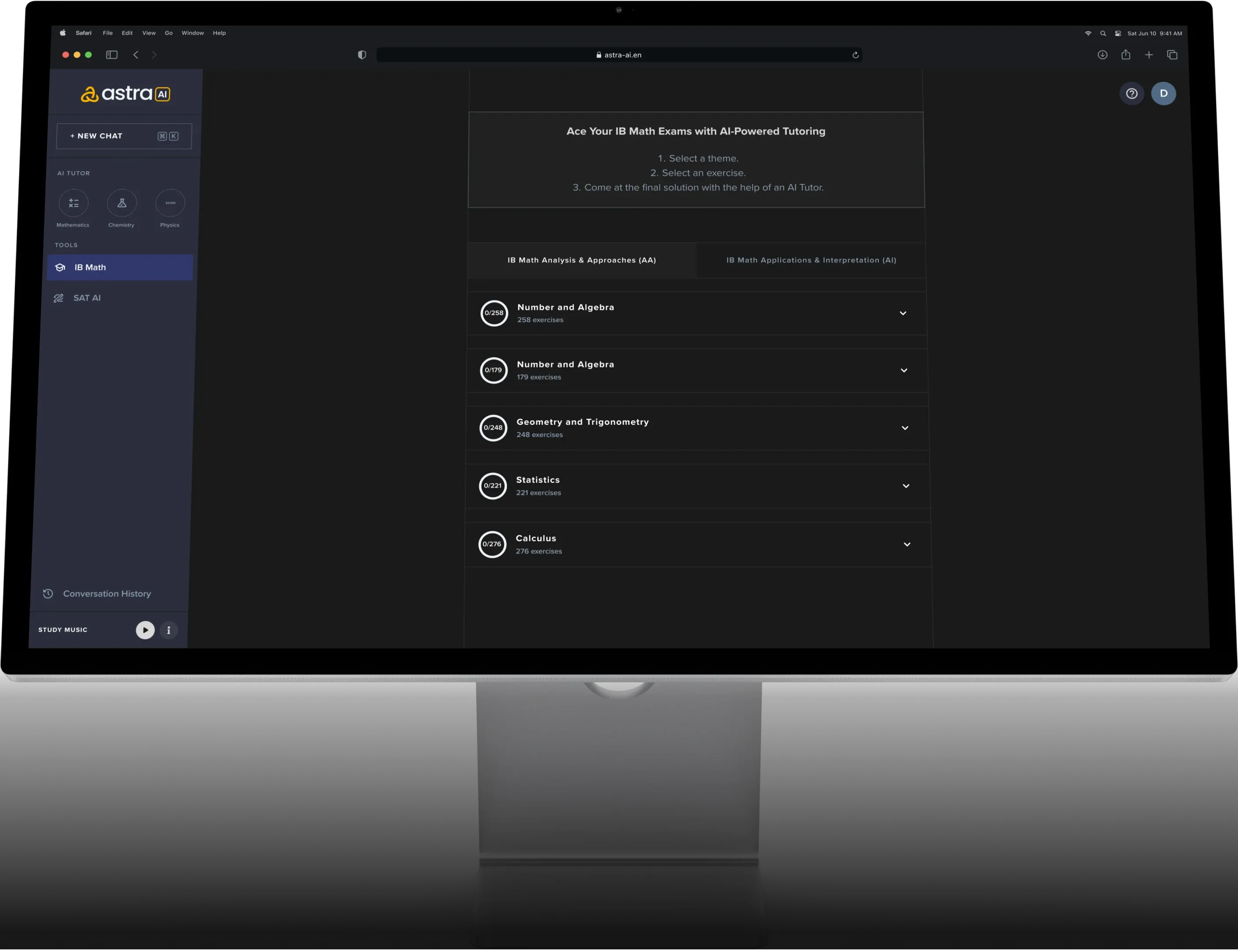
Task: Go forward in Safari
Action: tap(154, 55)
